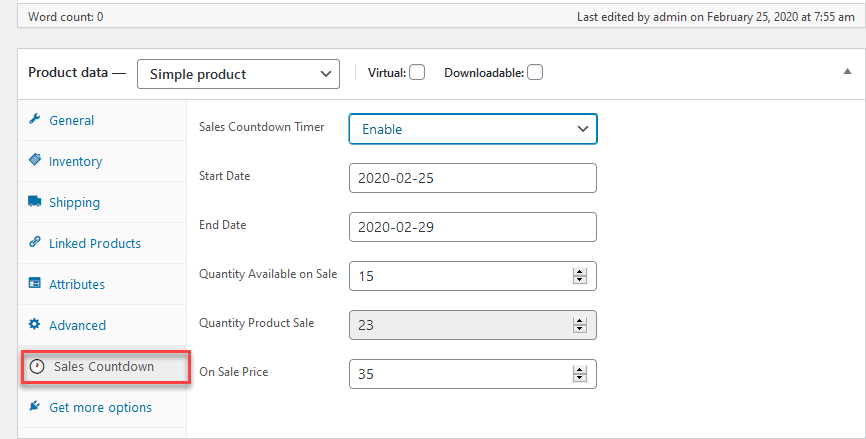Go to the Linked Products section
The image size is (866, 439).
point(94,243)
